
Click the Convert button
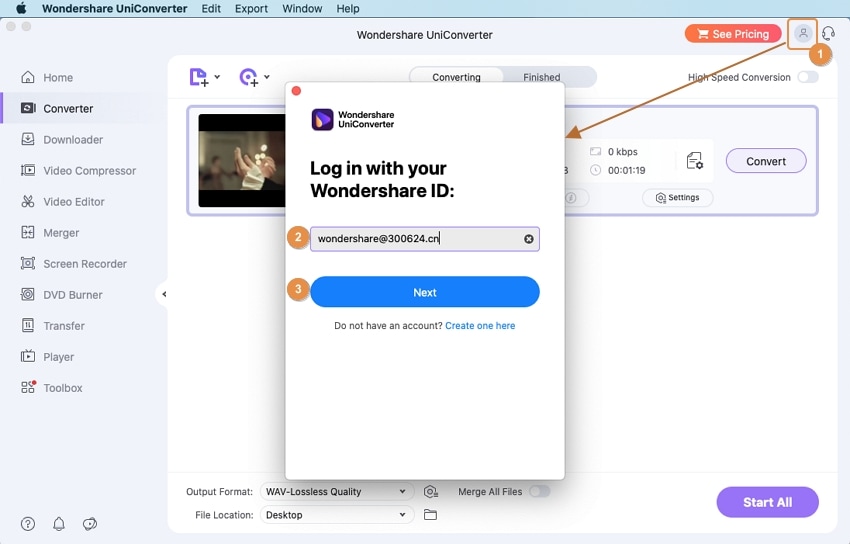(x=765, y=161)
